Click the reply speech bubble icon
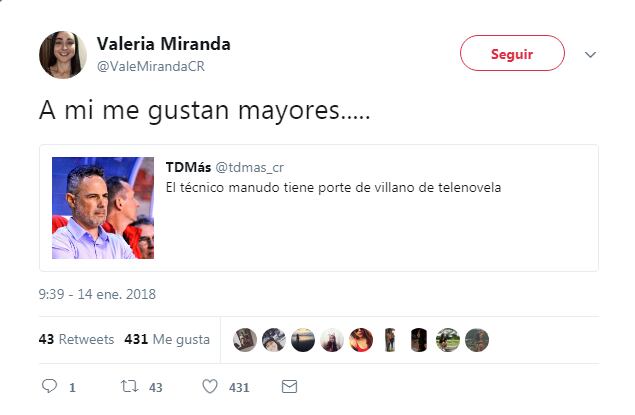This screenshot has height=415, width=635. (x=49, y=386)
